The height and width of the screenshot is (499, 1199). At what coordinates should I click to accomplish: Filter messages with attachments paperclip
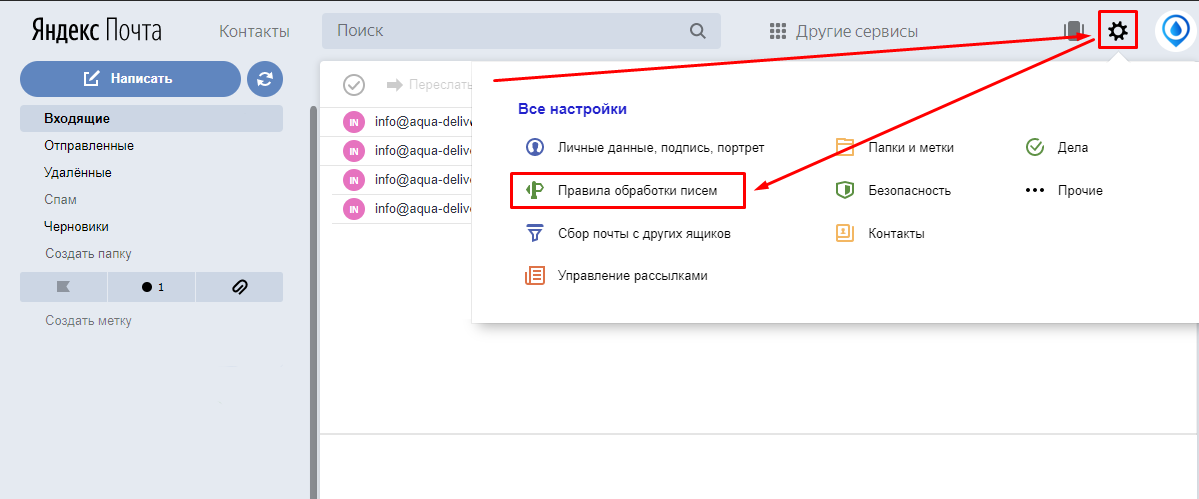click(239, 287)
